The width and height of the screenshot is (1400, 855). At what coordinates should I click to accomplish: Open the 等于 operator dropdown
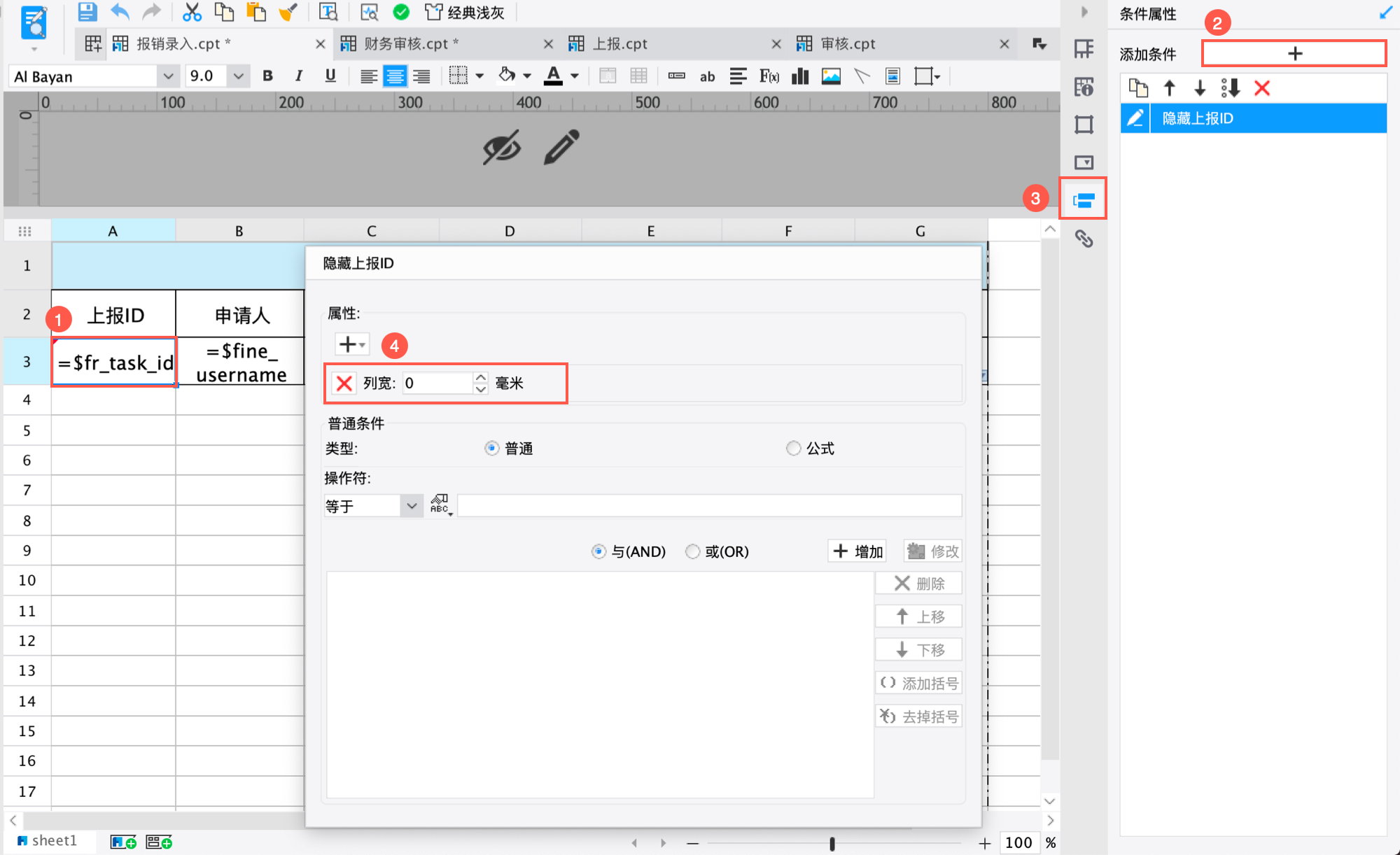(412, 506)
